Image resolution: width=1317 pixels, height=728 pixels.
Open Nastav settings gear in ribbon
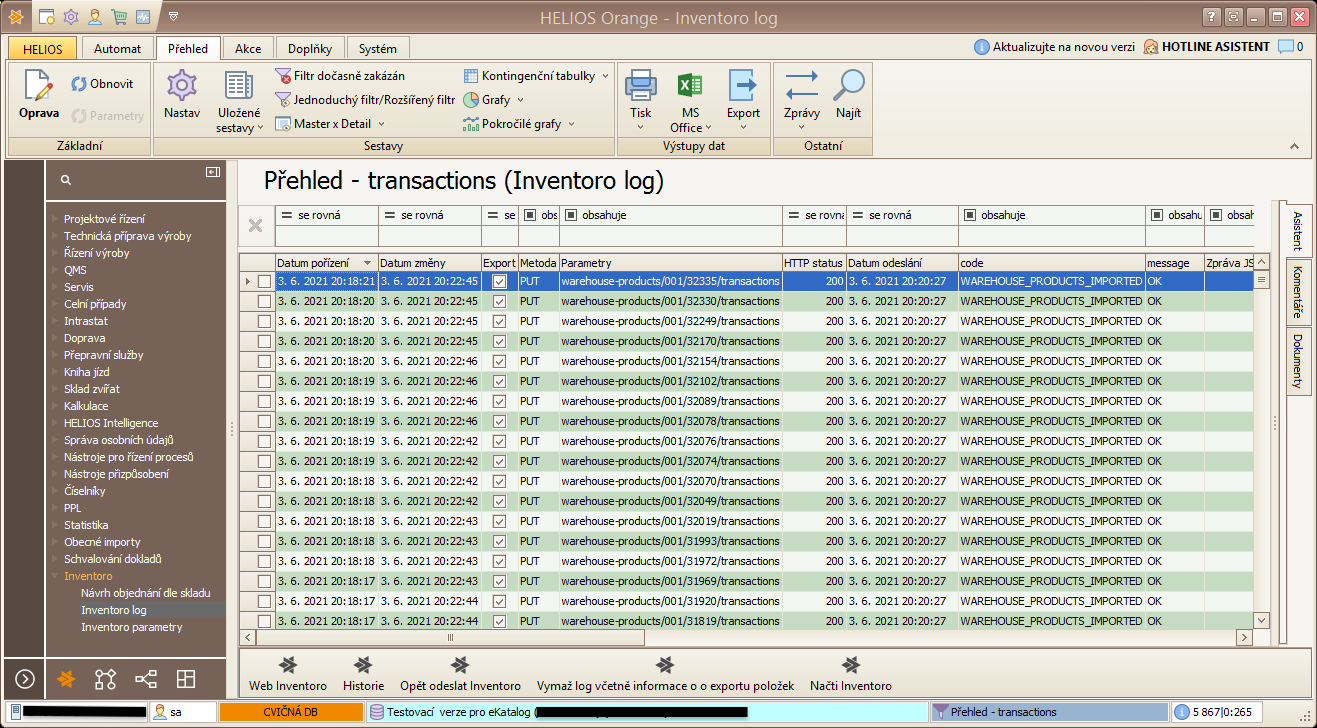click(182, 86)
